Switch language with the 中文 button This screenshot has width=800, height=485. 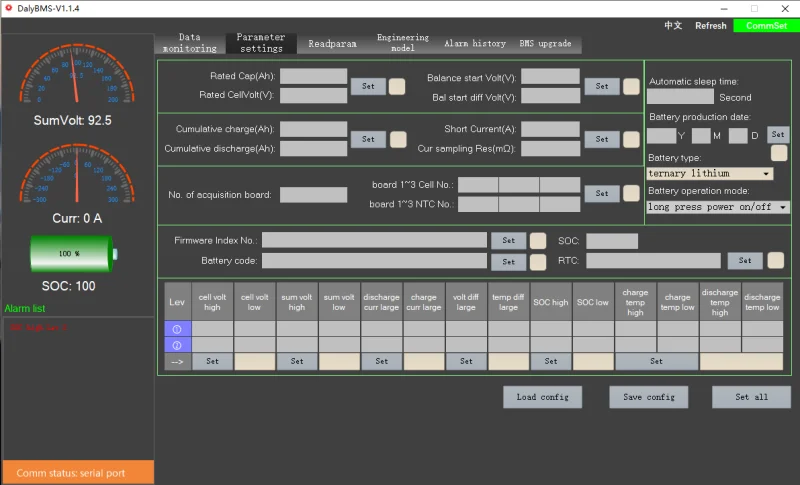point(673,26)
